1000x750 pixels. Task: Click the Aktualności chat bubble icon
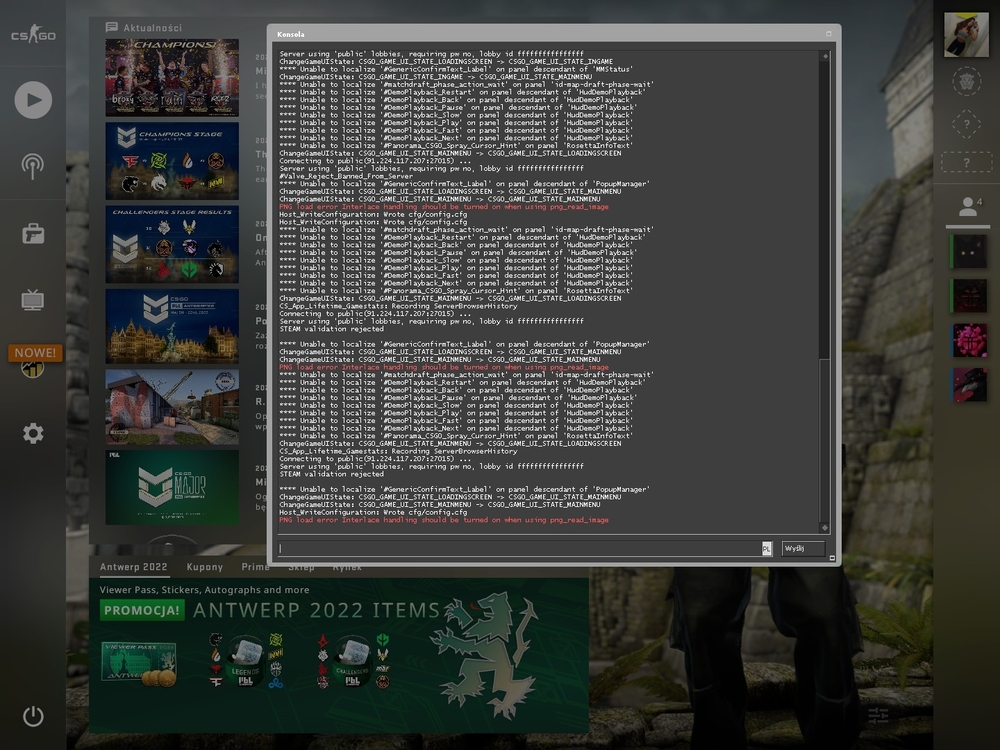tap(112, 27)
